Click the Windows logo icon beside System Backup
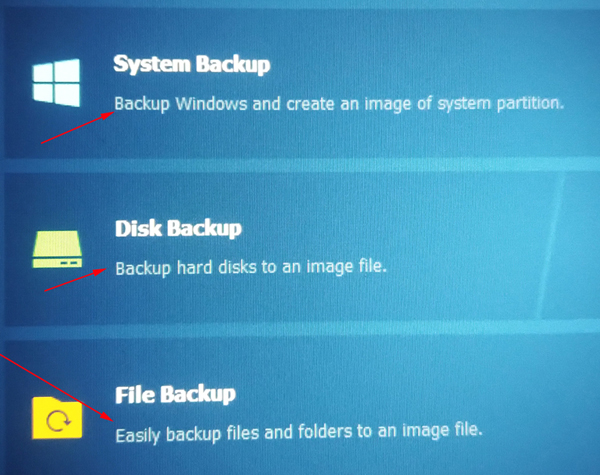Viewport: 600px width, 475px height. click(x=56, y=82)
